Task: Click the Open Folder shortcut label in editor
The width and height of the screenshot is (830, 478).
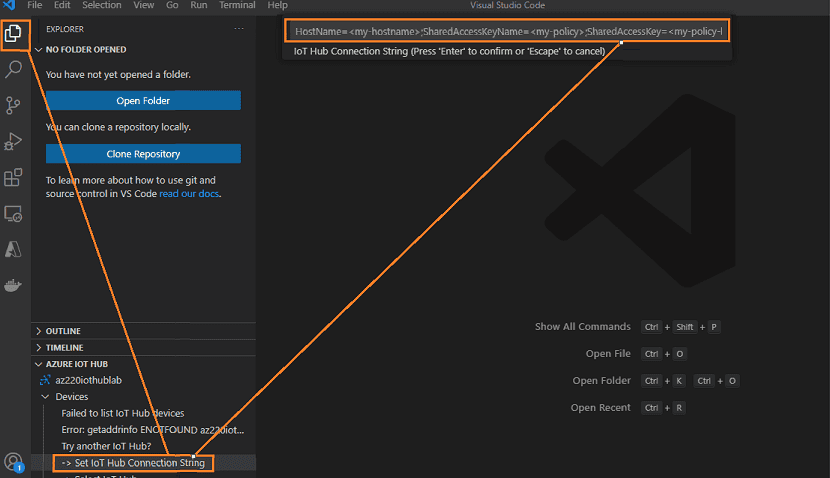Action: coord(601,381)
